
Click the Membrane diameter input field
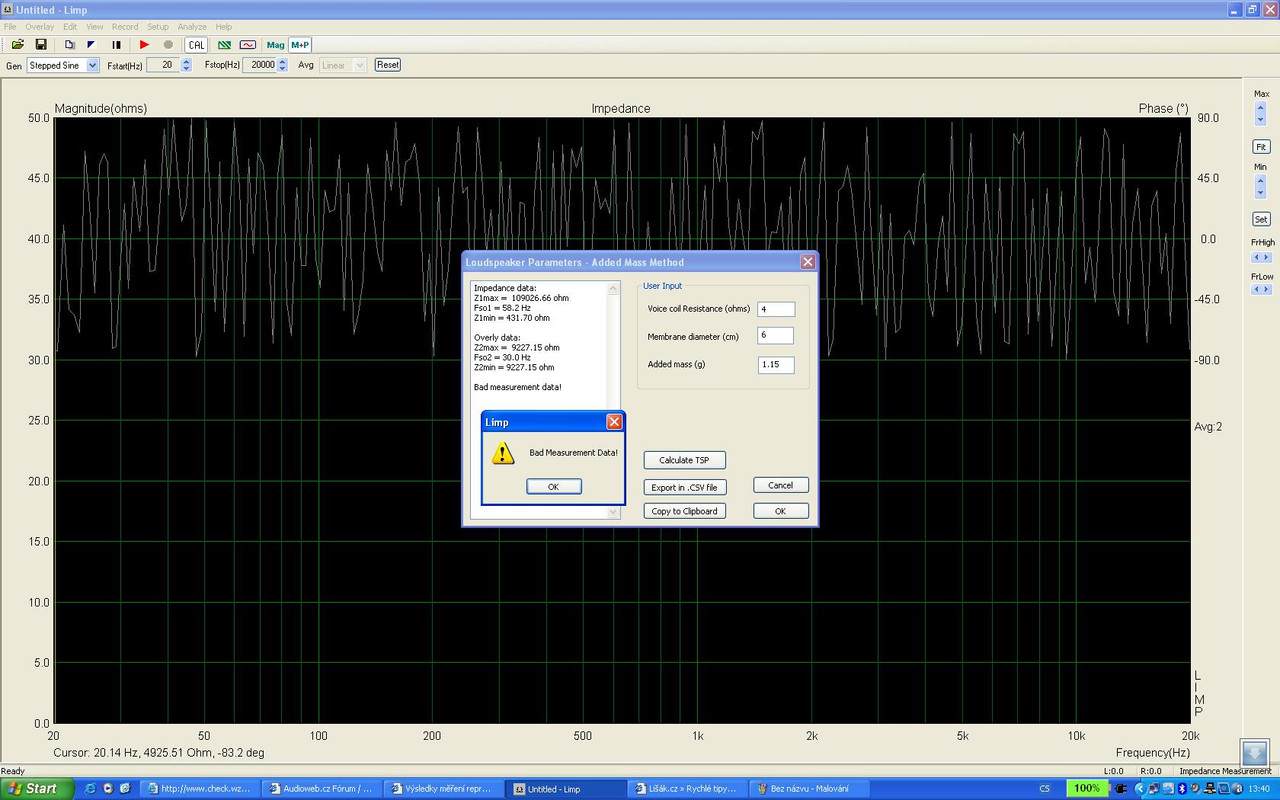point(776,336)
